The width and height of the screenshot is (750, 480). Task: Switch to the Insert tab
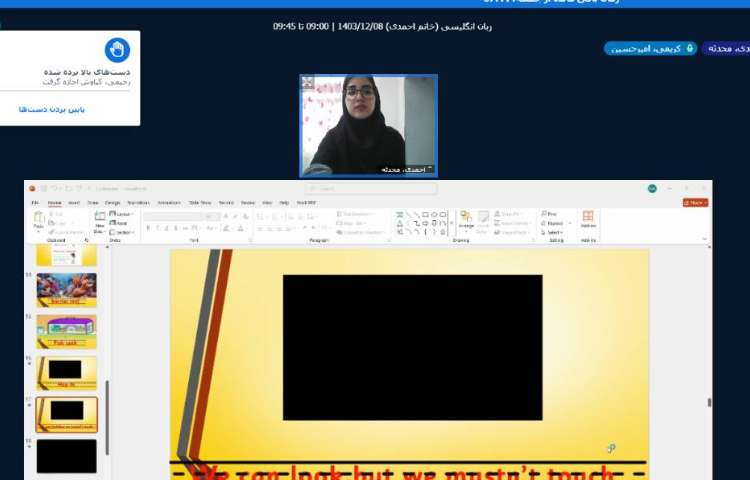(x=74, y=203)
